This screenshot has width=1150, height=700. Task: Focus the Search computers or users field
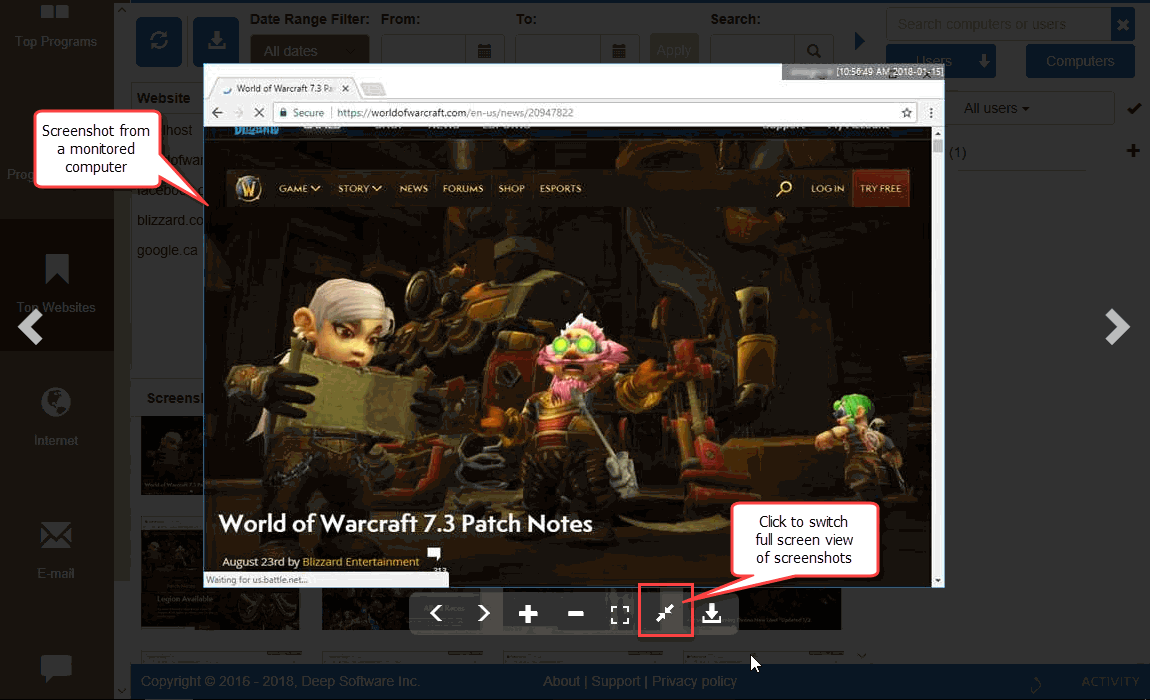[x=998, y=24]
